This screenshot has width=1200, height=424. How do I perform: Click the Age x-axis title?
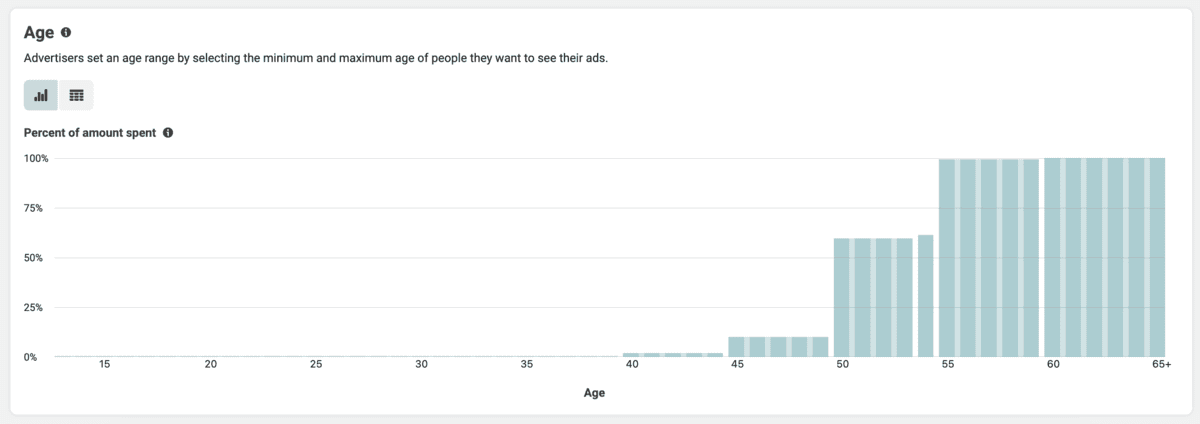pyautogui.click(x=594, y=393)
